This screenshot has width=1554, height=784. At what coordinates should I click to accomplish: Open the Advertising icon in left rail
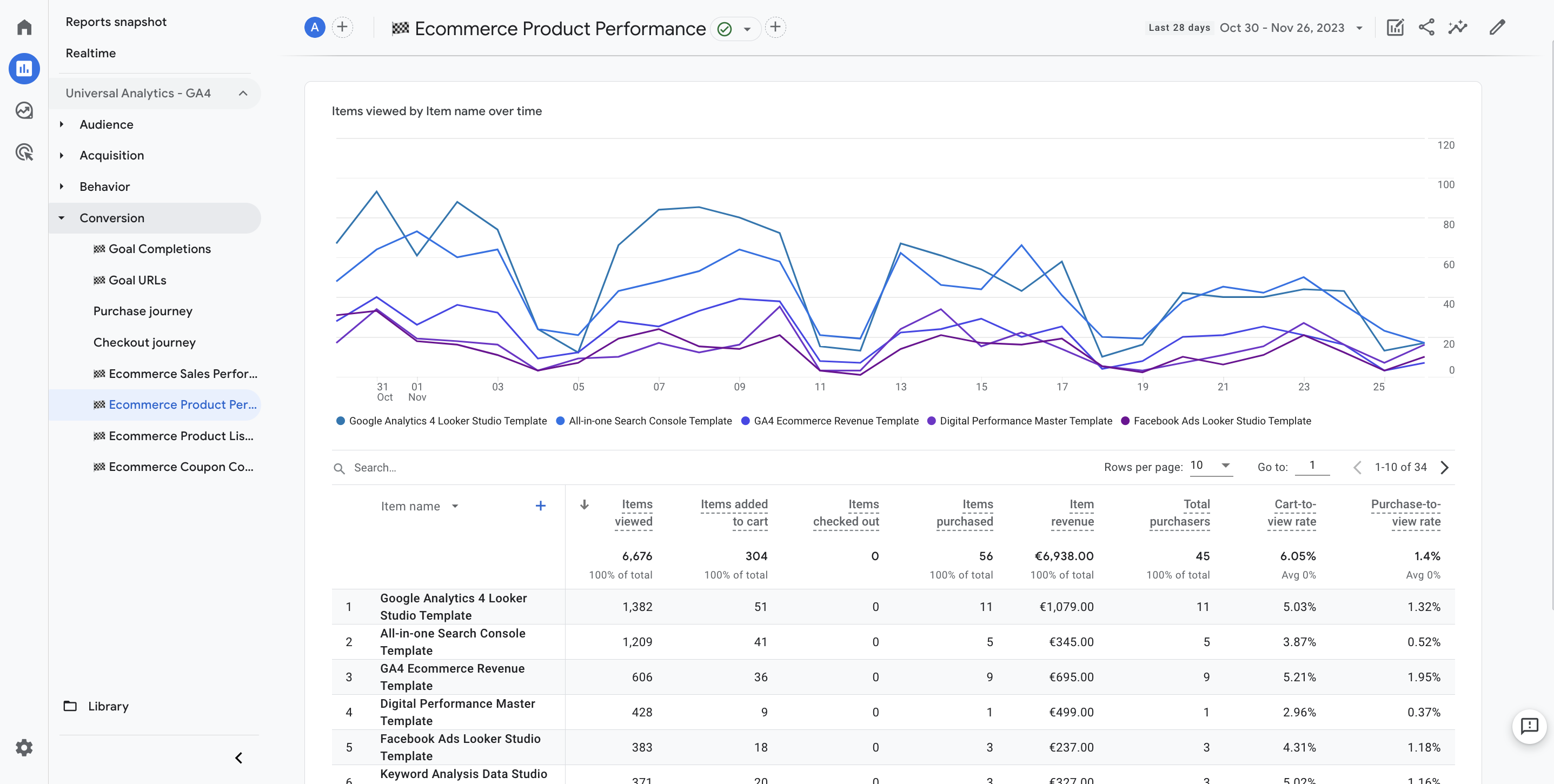point(24,152)
